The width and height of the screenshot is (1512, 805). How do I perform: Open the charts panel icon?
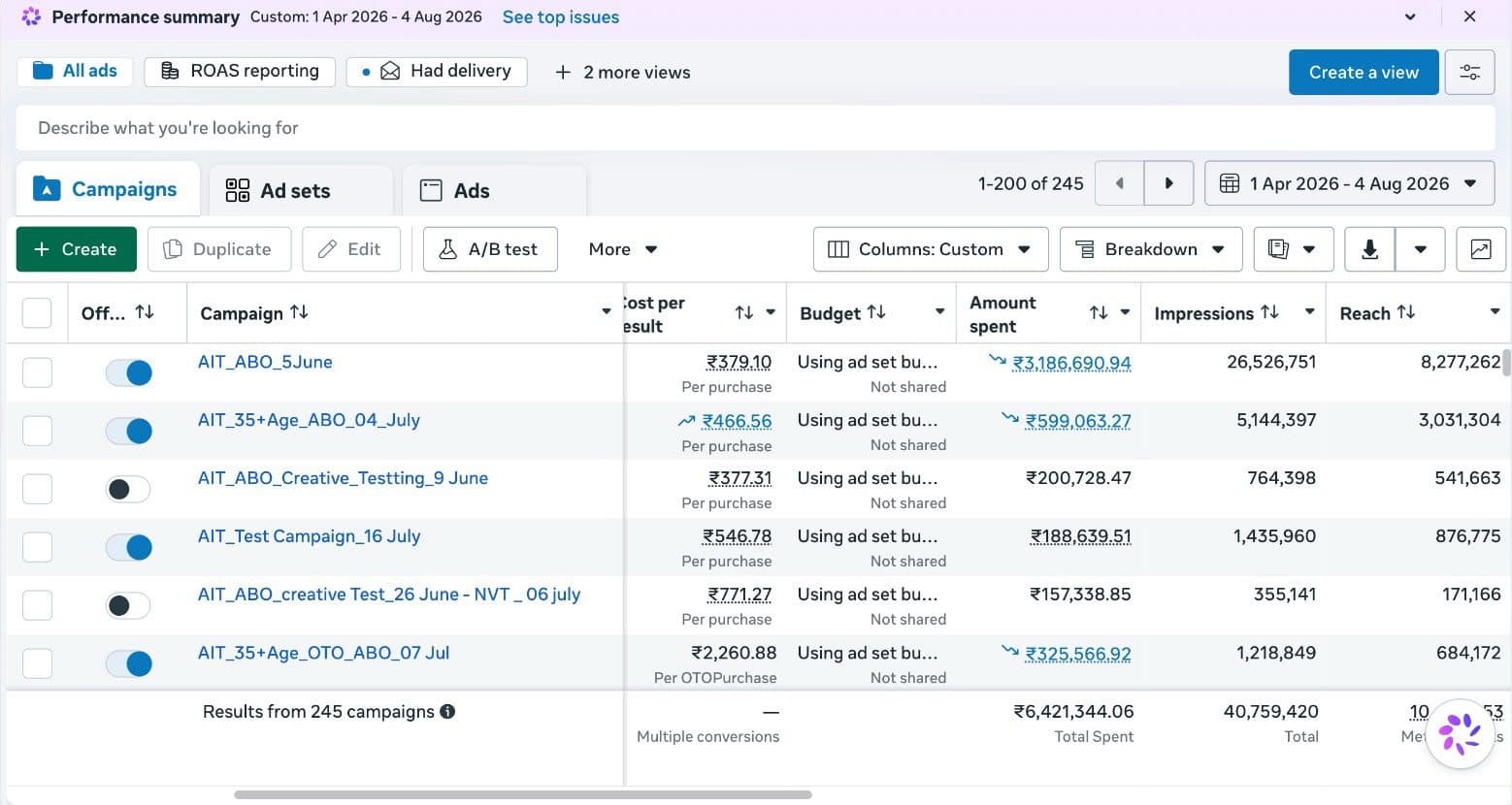(1480, 249)
